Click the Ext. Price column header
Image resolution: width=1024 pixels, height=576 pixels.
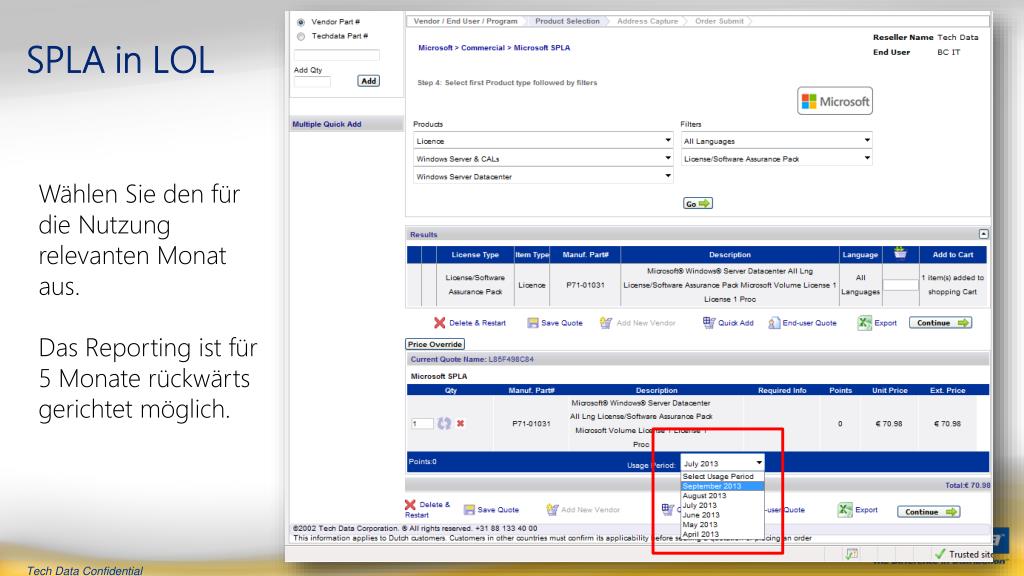947,391
